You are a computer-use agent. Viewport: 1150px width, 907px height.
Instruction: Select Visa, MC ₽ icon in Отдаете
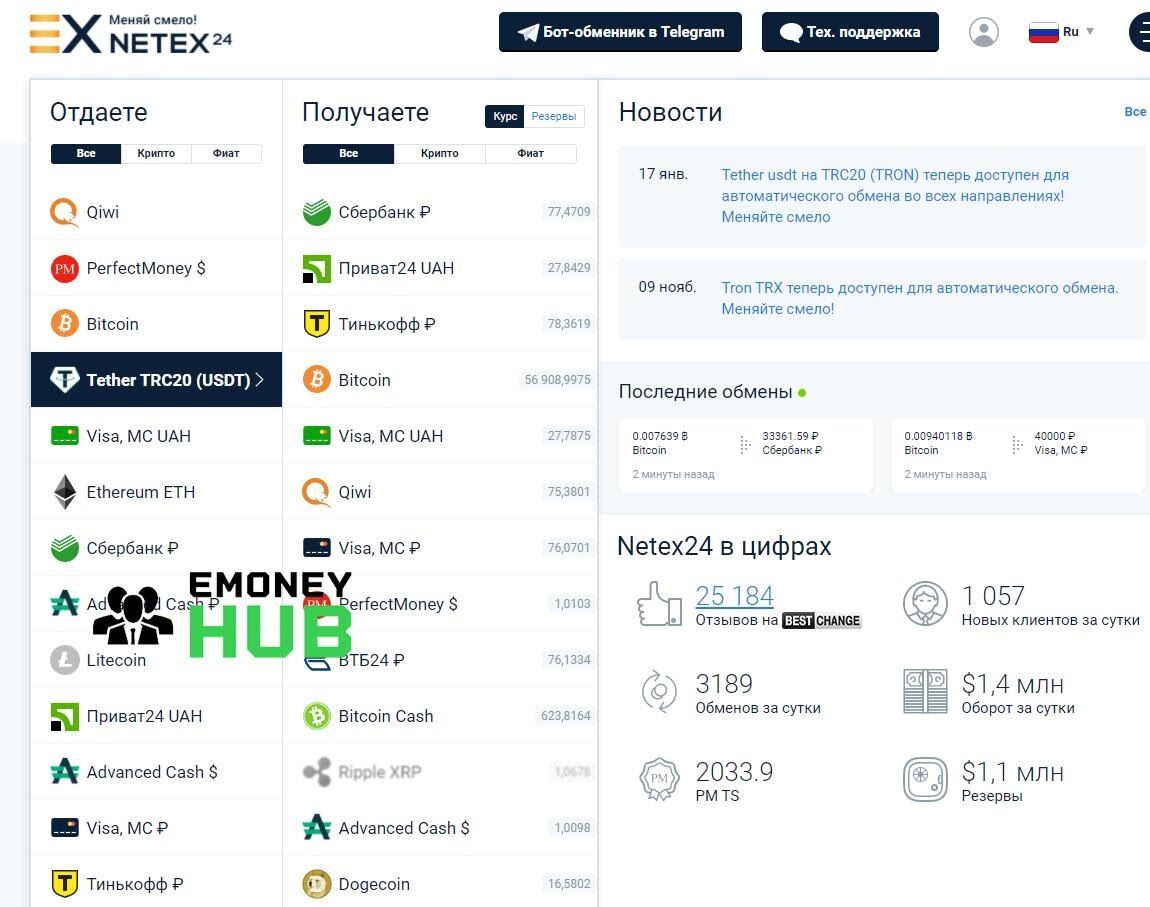(65, 828)
